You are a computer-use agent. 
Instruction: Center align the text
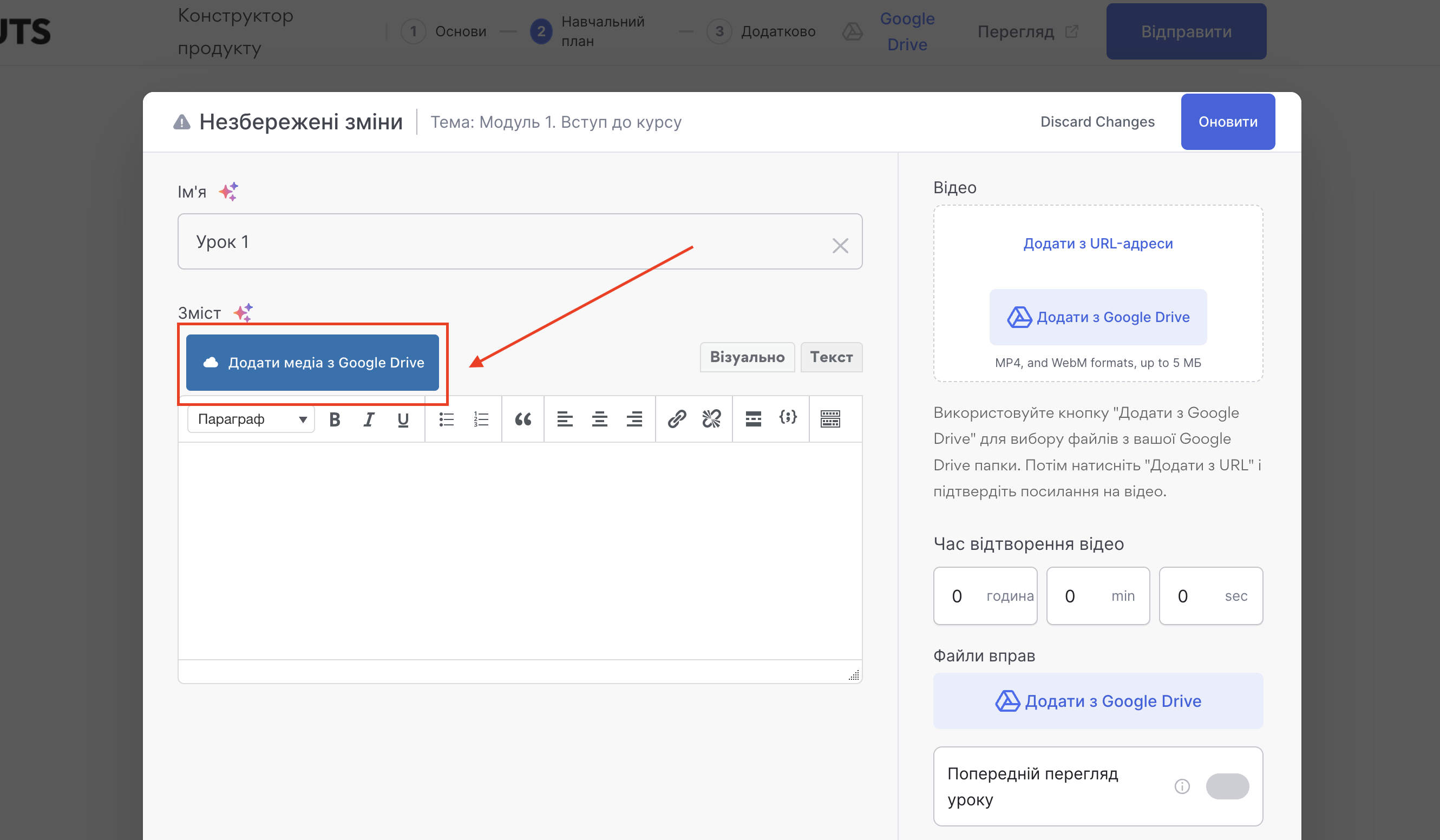(599, 419)
